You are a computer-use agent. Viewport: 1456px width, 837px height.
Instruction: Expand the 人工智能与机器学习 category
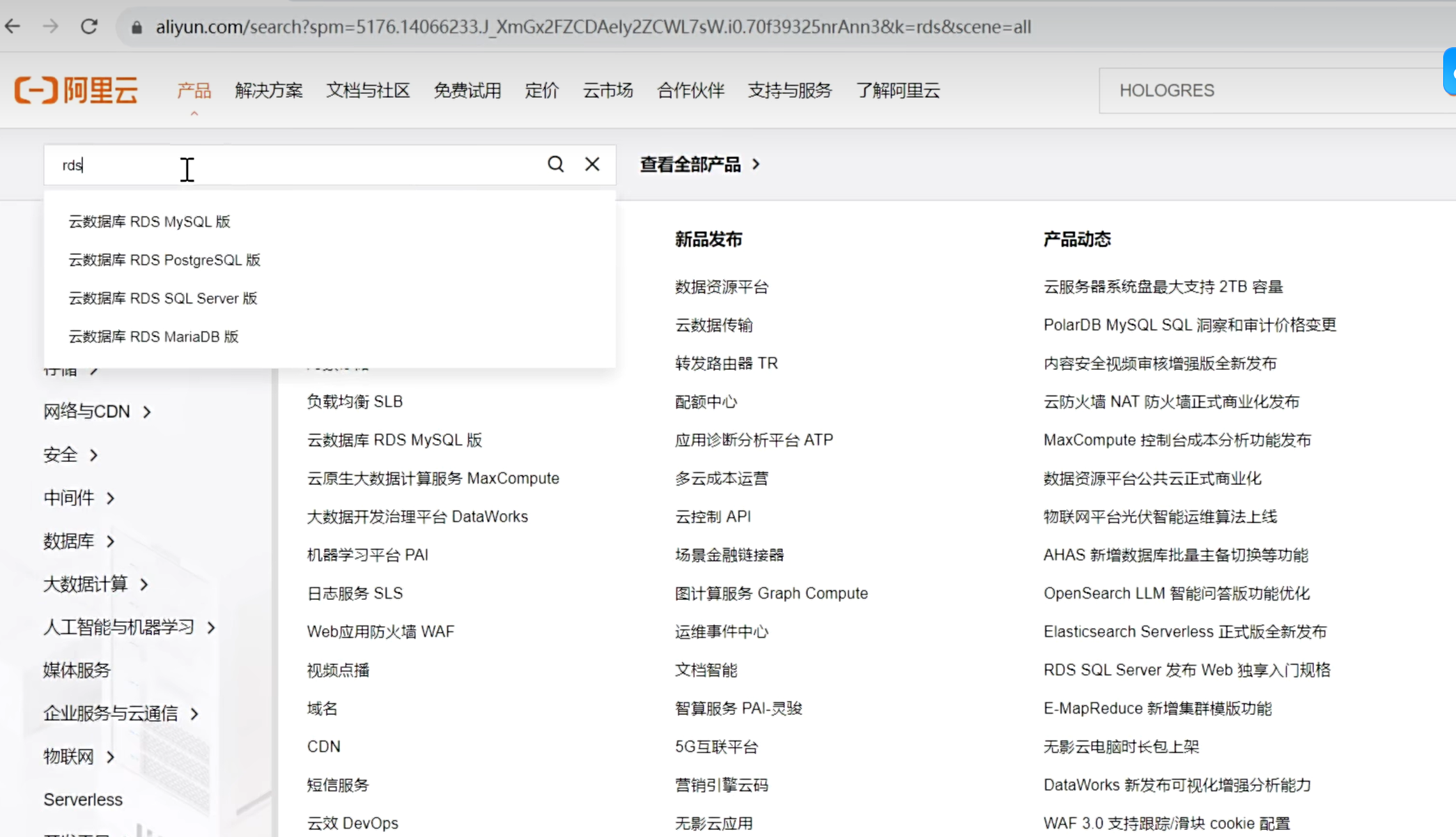(x=129, y=627)
